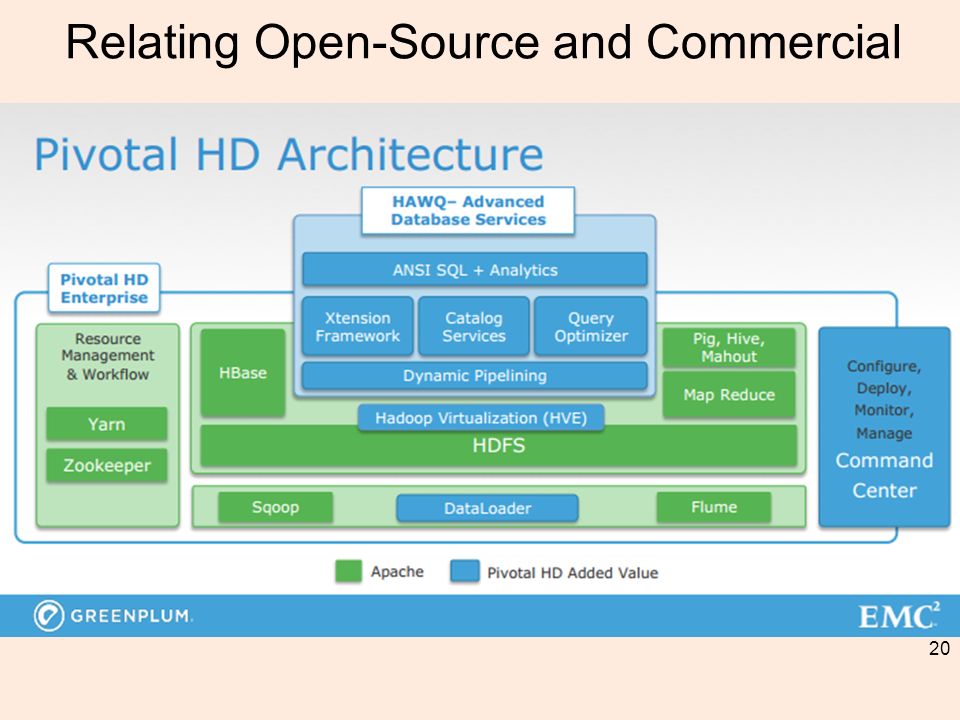Select the DataLoader box
This screenshot has width=960, height=720.
487,508
